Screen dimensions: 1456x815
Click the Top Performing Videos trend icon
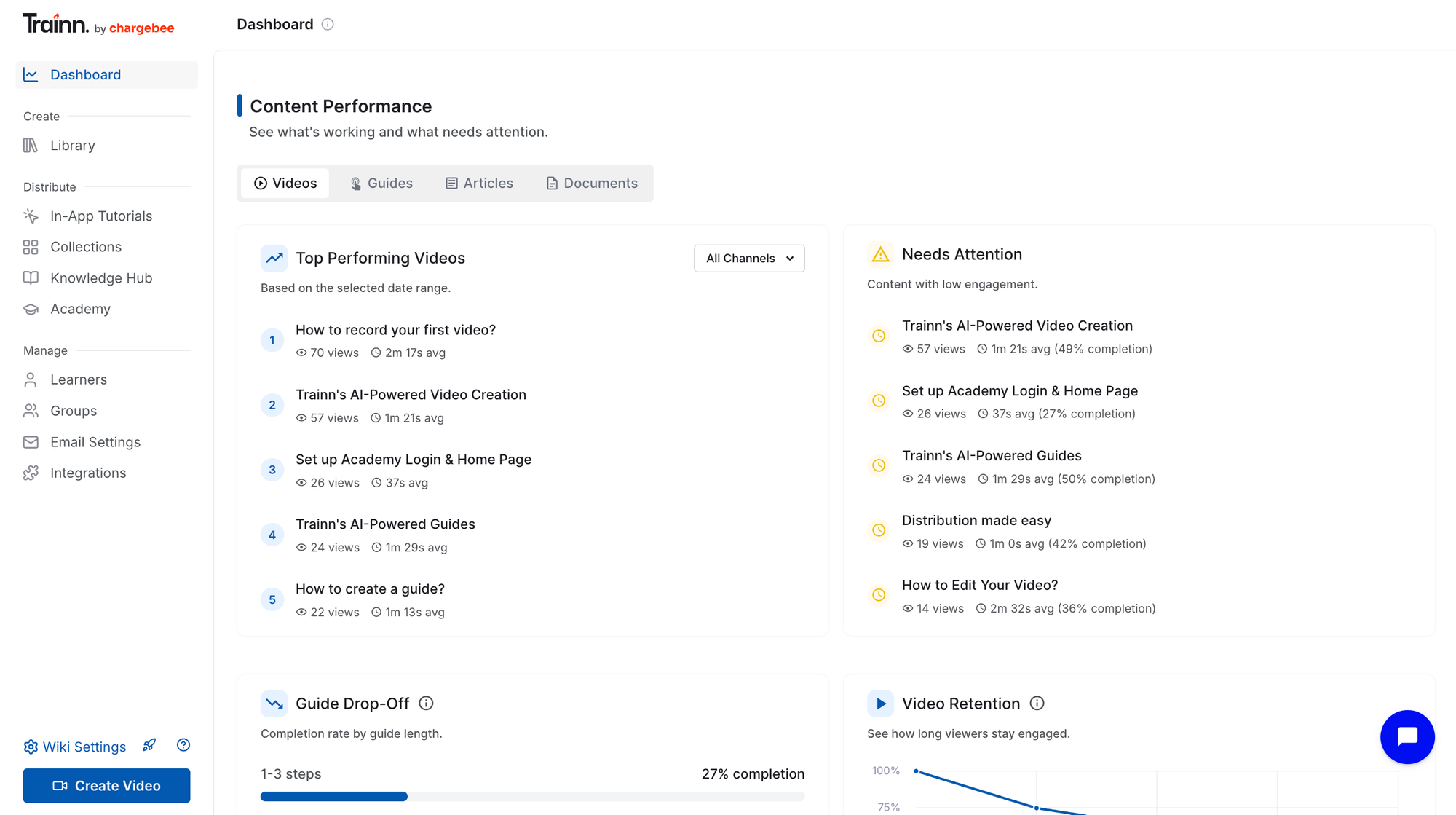[274, 258]
